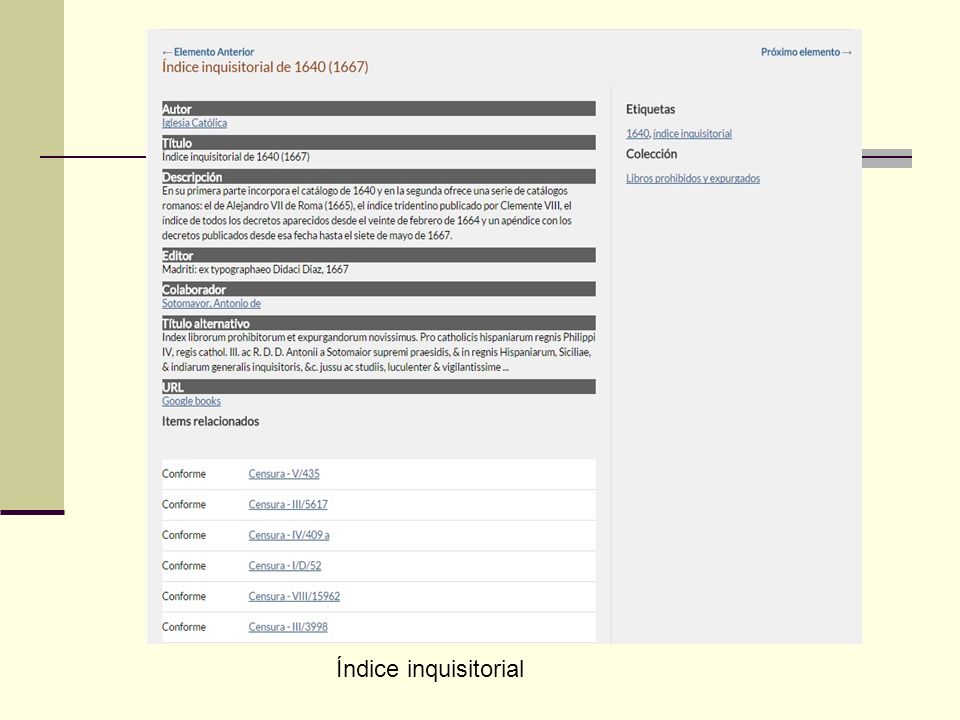The height and width of the screenshot is (720, 960).
Task: Click the Autor field header
Action: 378,108
